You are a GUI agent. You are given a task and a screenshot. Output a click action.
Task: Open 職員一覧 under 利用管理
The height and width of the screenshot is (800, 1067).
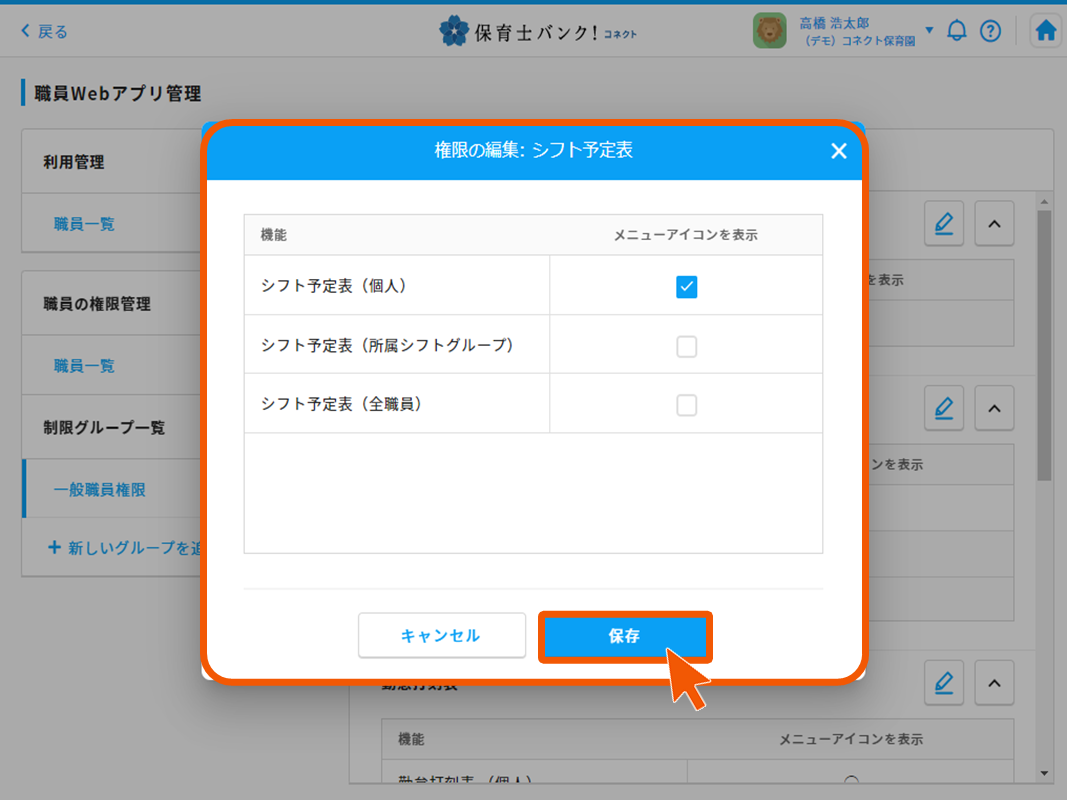(x=84, y=224)
